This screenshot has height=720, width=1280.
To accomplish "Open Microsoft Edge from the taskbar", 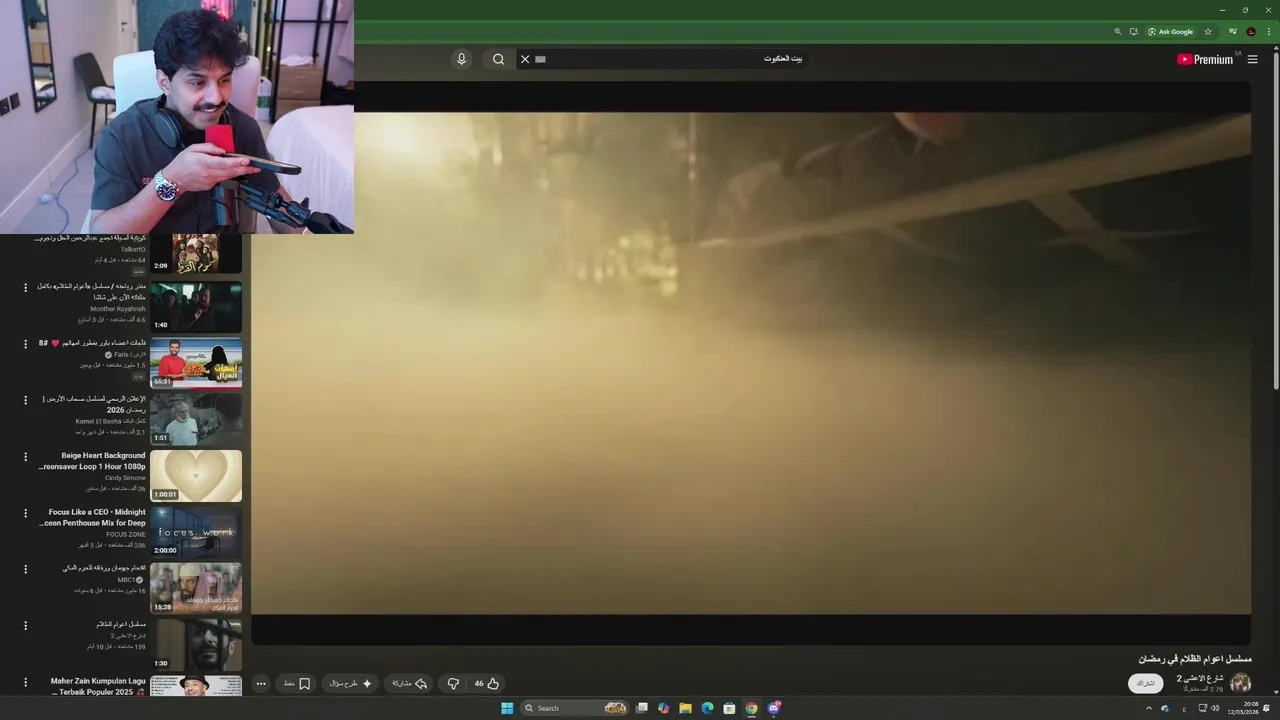I will point(707,708).
